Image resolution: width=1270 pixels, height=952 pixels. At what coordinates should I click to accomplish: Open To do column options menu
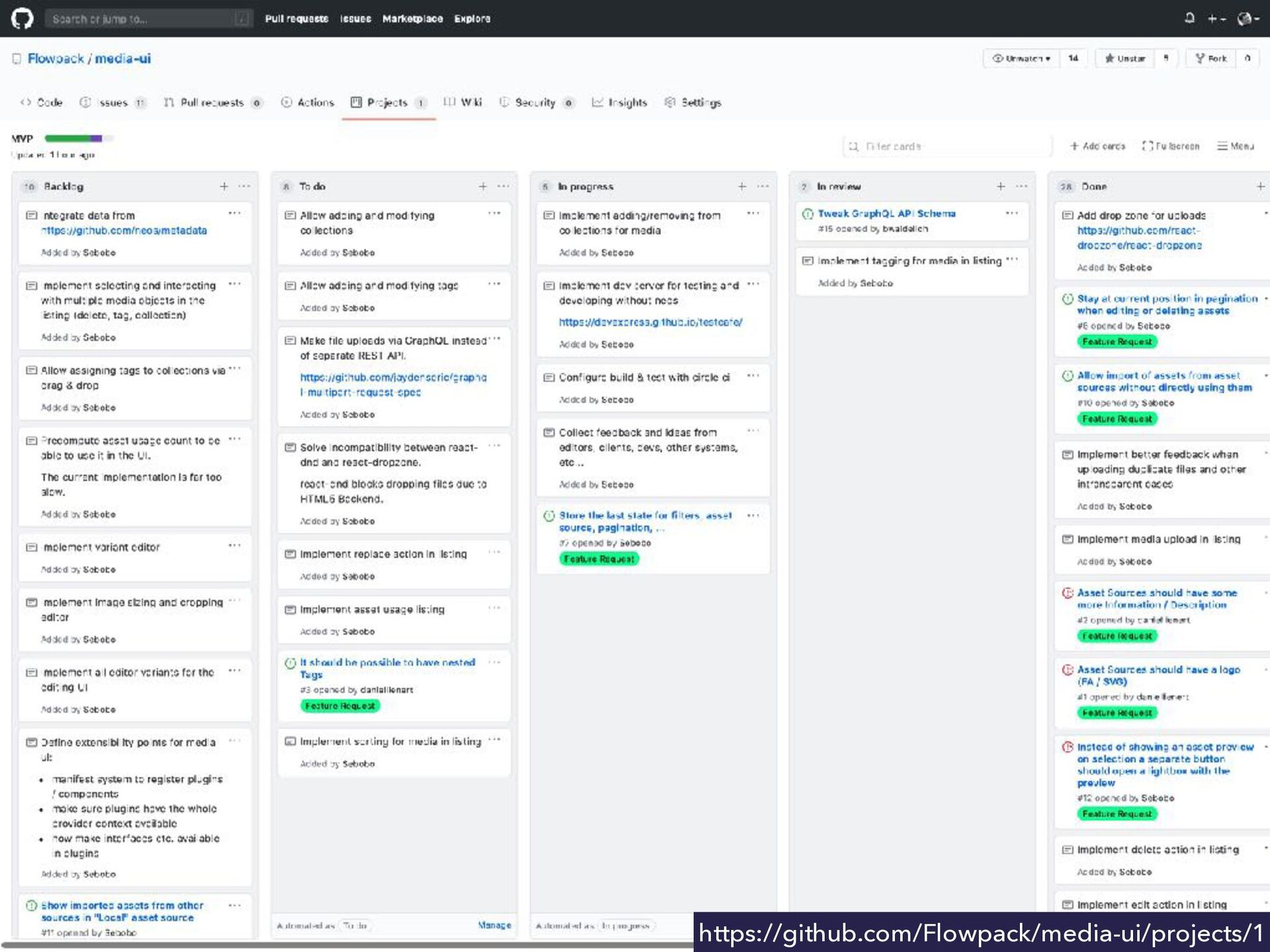[x=503, y=186]
